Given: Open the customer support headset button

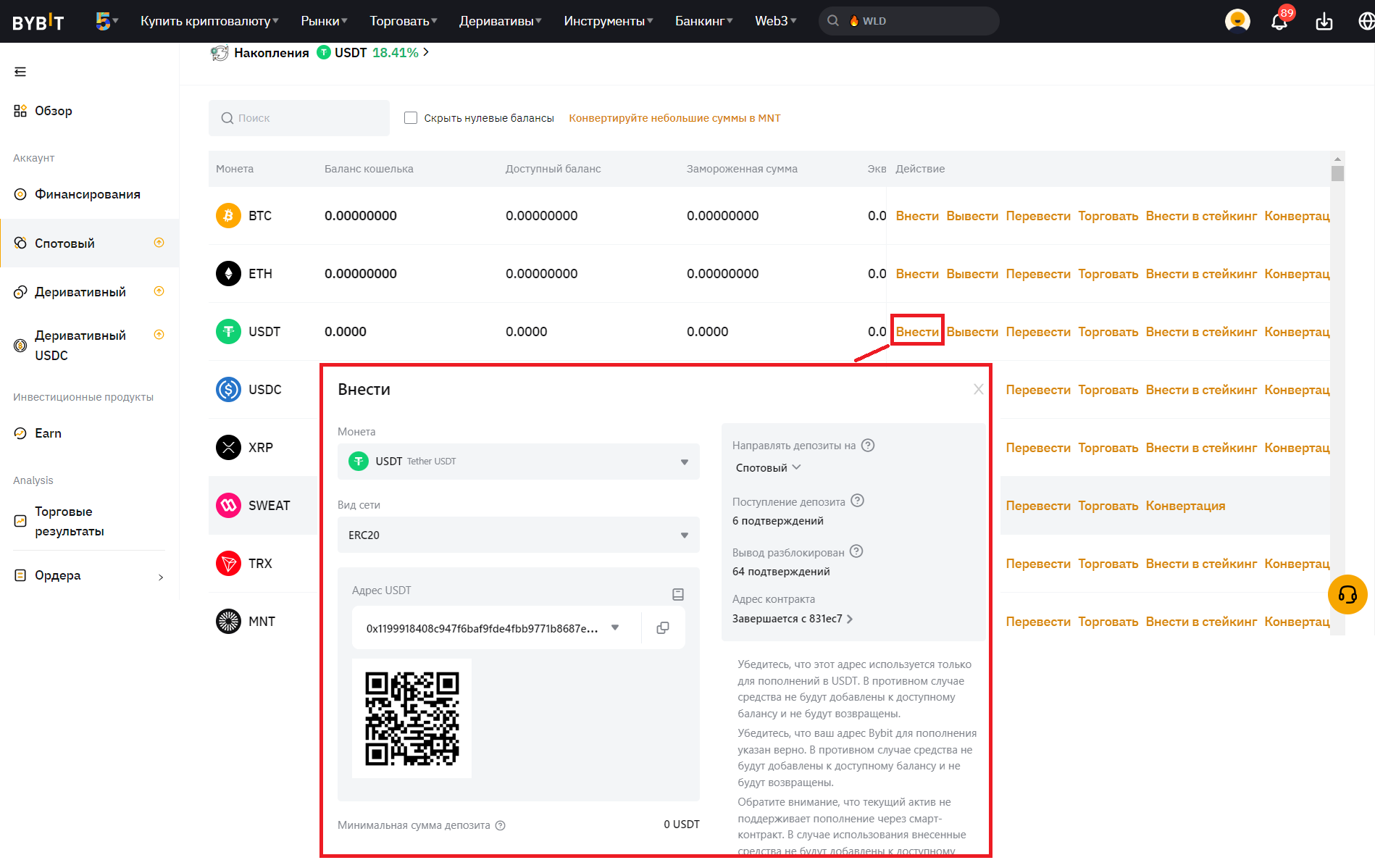Looking at the screenshot, I should [1347, 595].
